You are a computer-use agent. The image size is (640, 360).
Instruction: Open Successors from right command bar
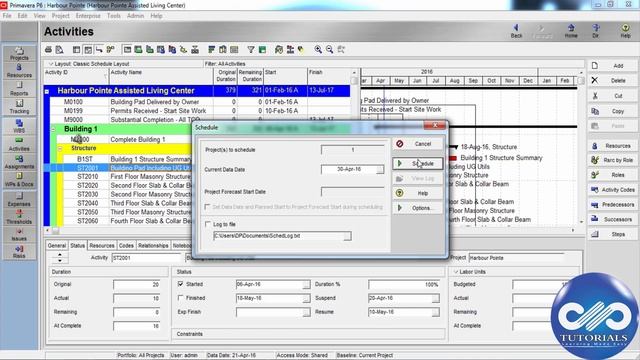tap(612, 219)
